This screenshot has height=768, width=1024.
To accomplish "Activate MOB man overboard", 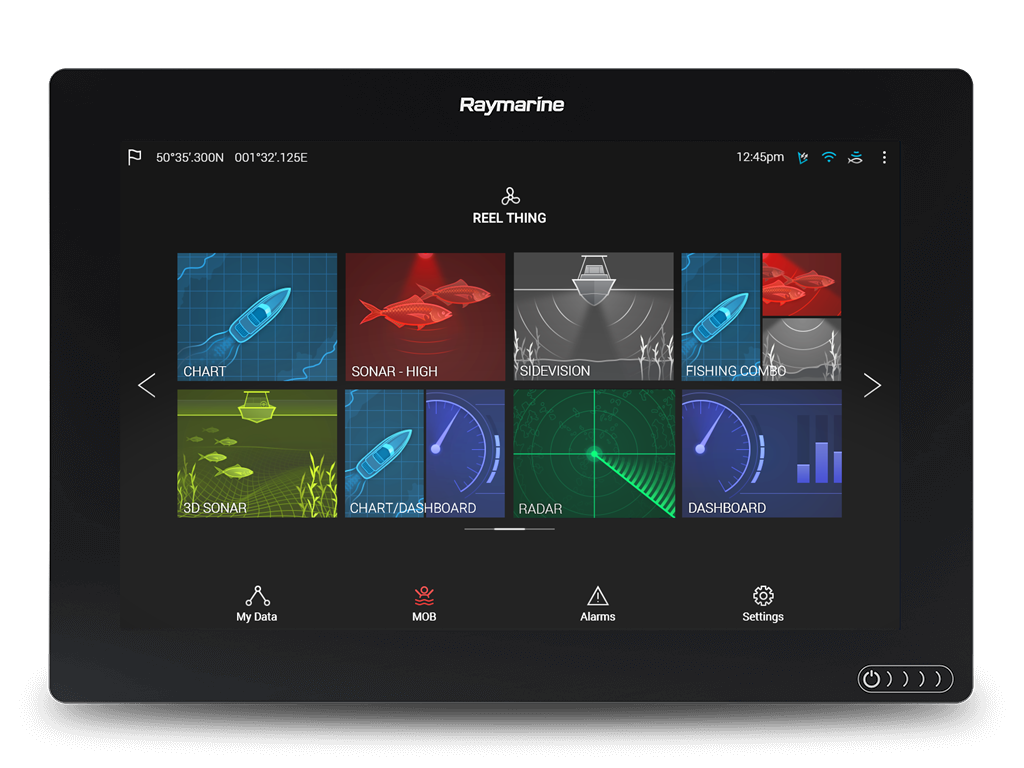I will (424, 603).
